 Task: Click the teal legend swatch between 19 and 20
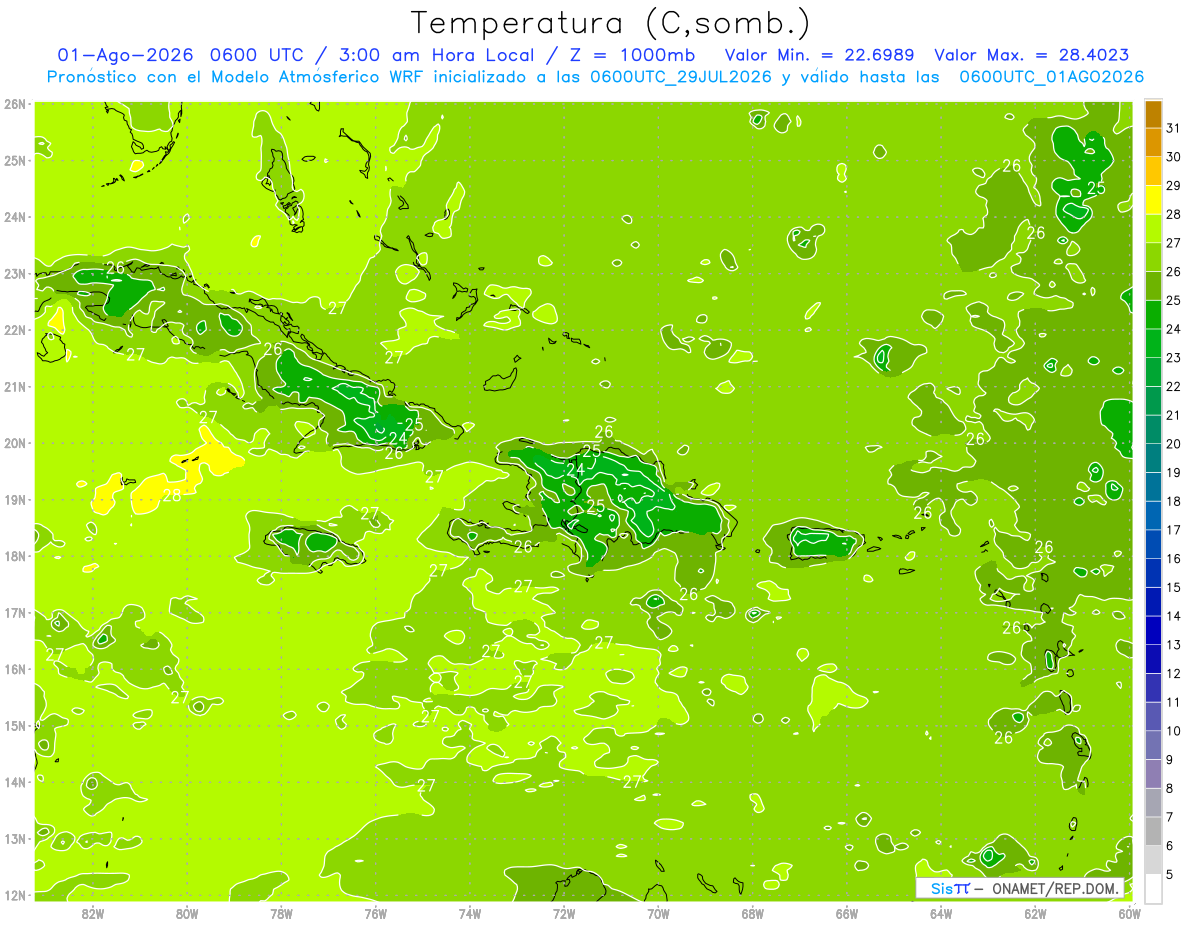click(1153, 458)
